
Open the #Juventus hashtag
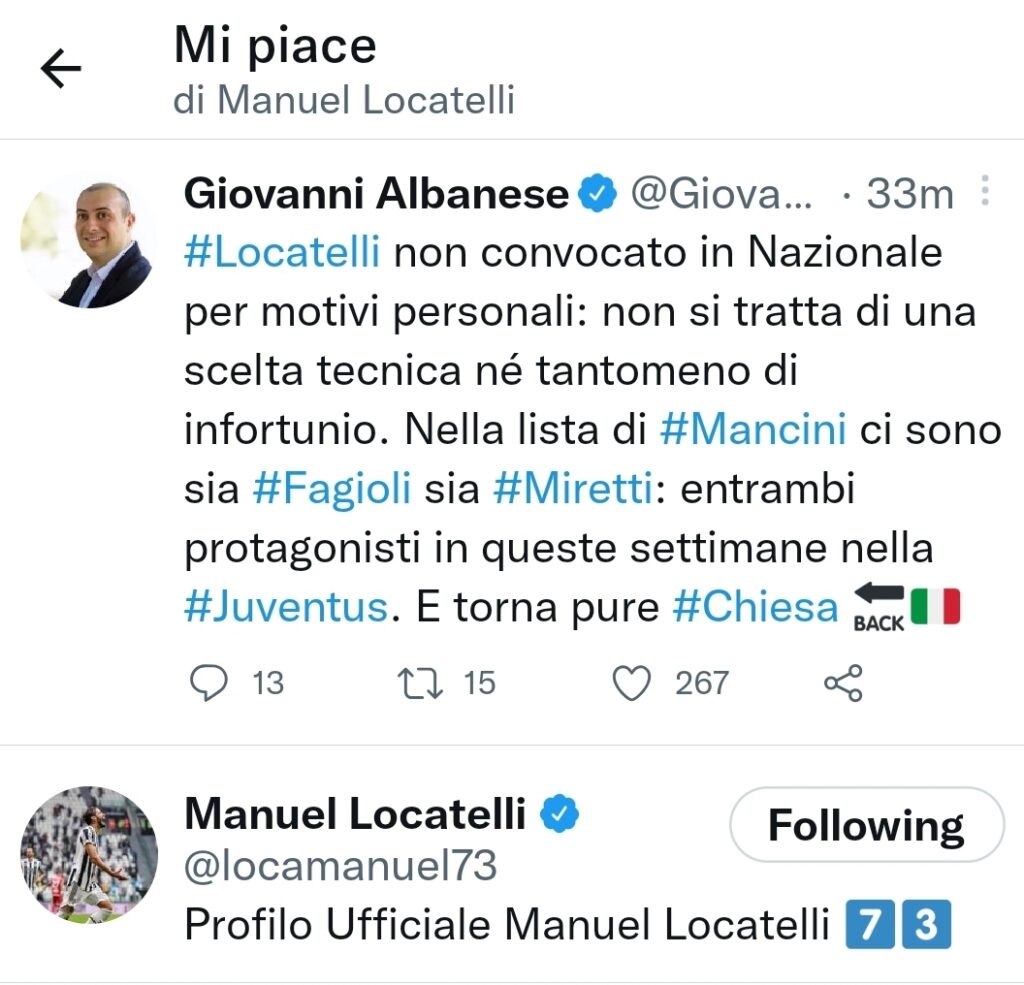point(286,607)
